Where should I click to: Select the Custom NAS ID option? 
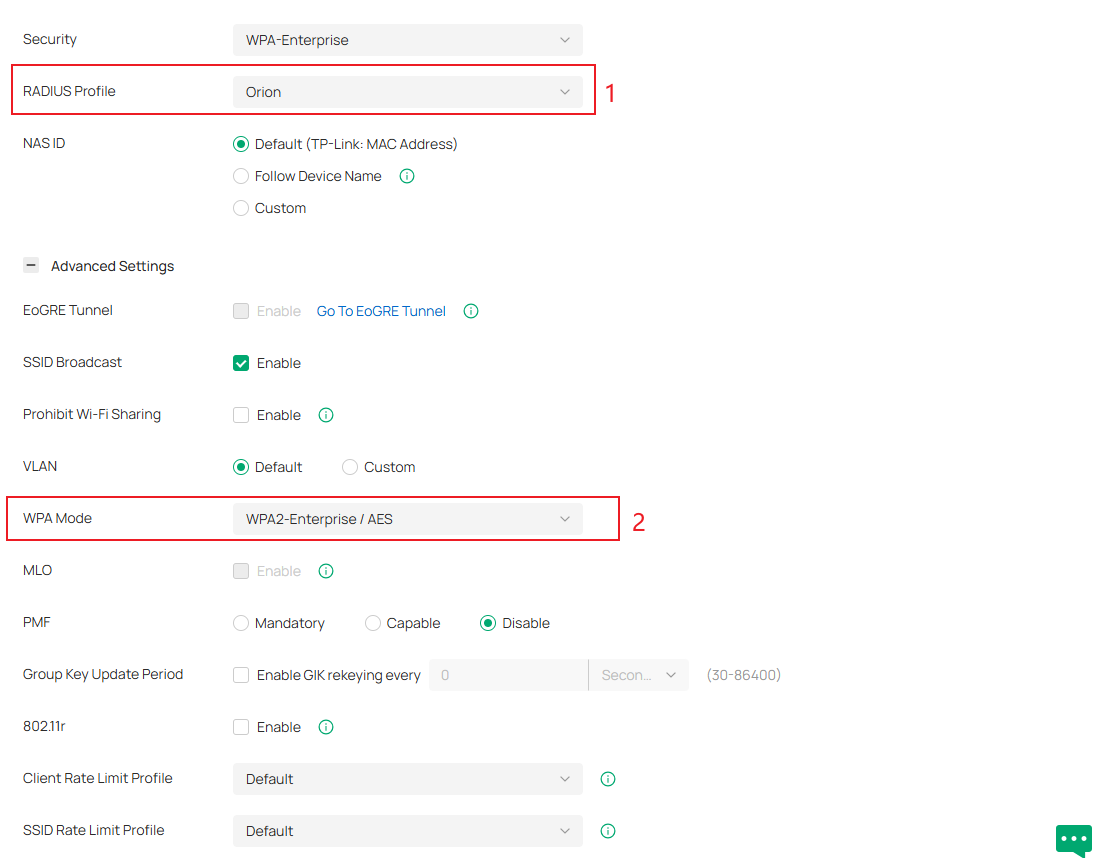[x=240, y=208]
